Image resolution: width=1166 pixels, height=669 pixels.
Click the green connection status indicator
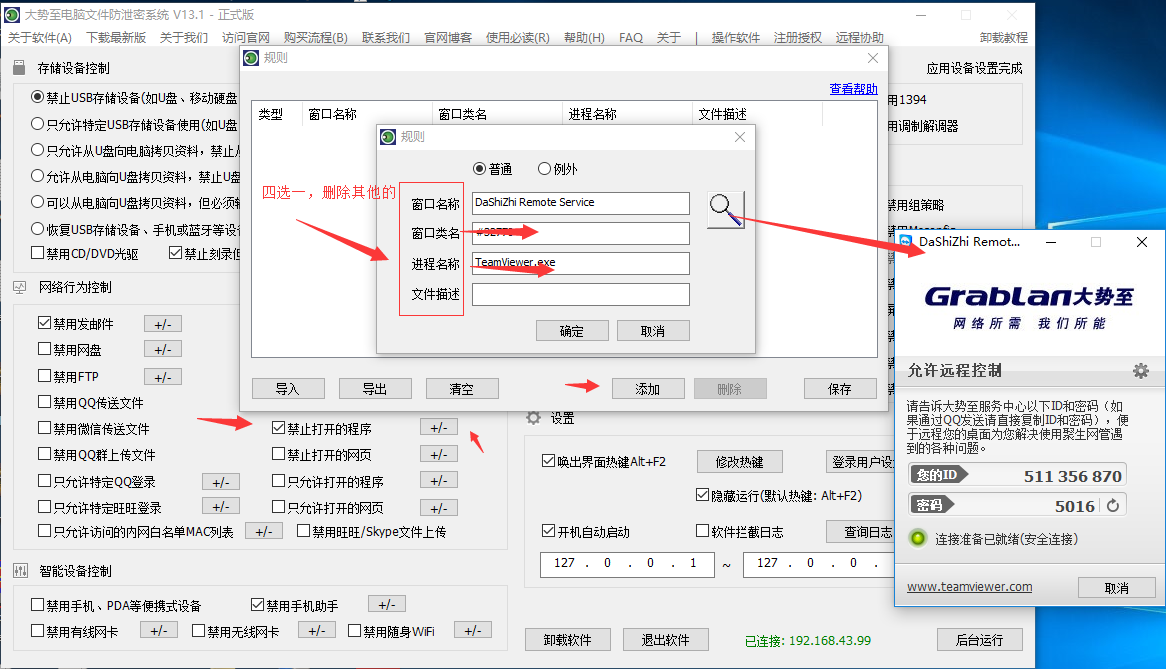click(918, 538)
